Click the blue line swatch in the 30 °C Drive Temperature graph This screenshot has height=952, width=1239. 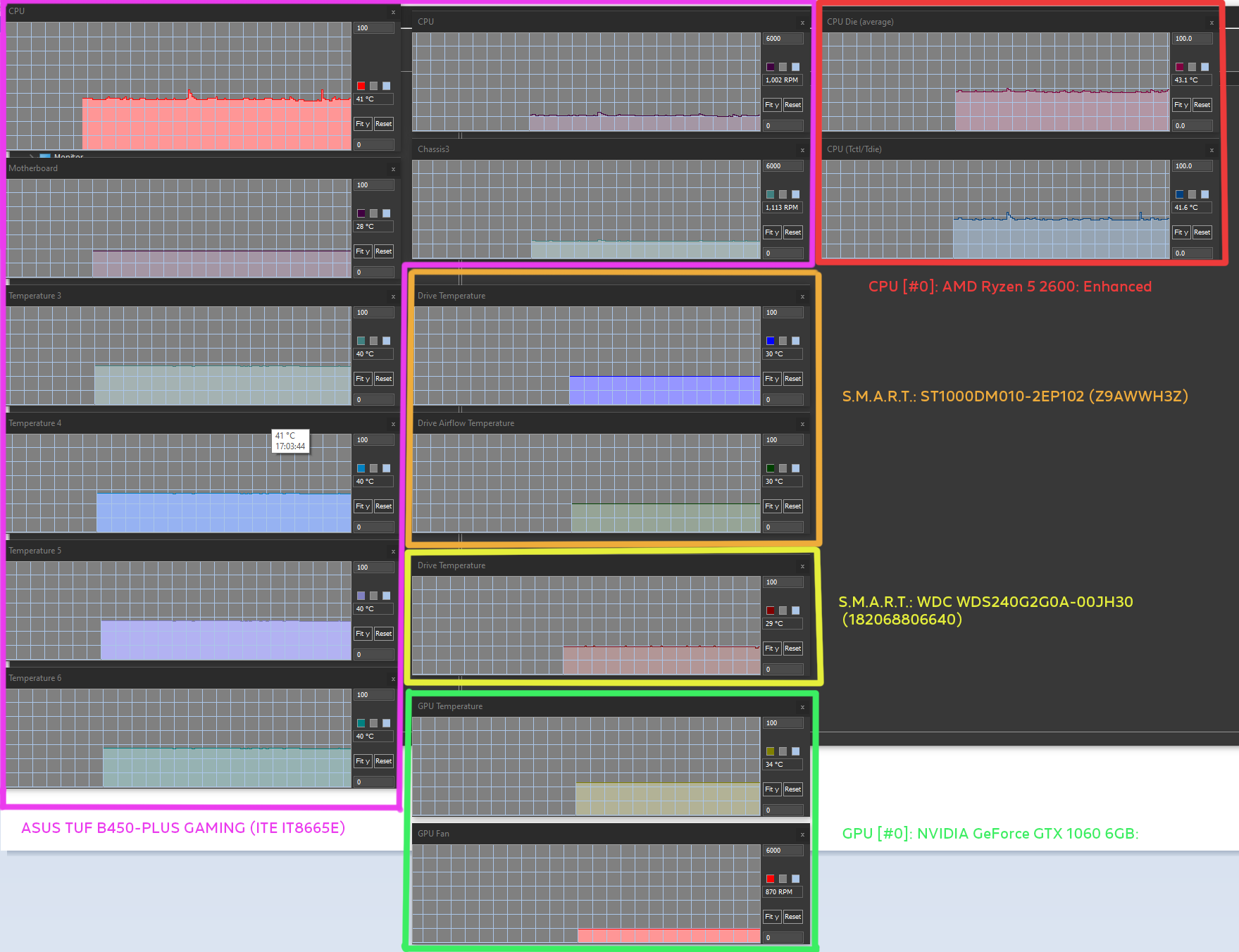click(x=770, y=341)
